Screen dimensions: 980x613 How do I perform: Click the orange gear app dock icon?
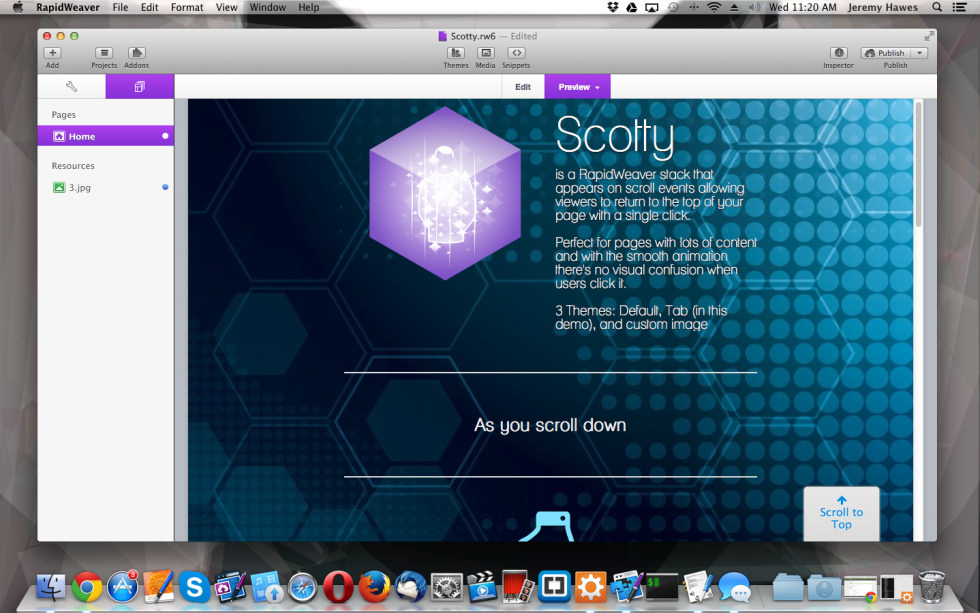[590, 587]
